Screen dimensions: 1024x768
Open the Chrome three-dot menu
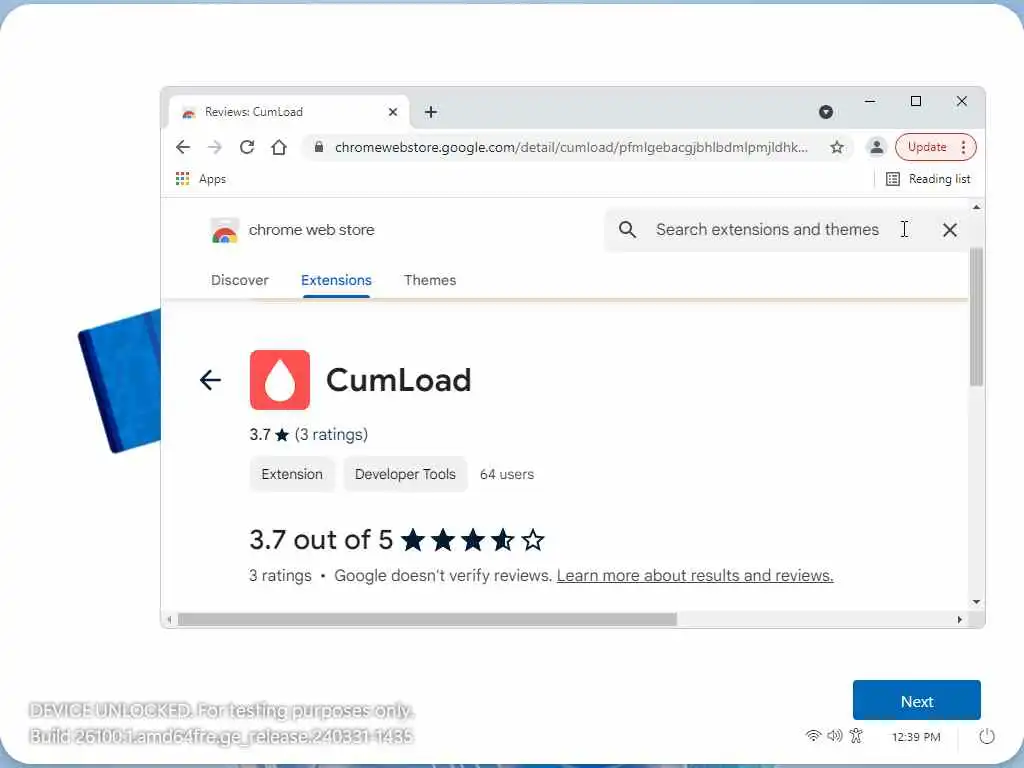click(963, 147)
